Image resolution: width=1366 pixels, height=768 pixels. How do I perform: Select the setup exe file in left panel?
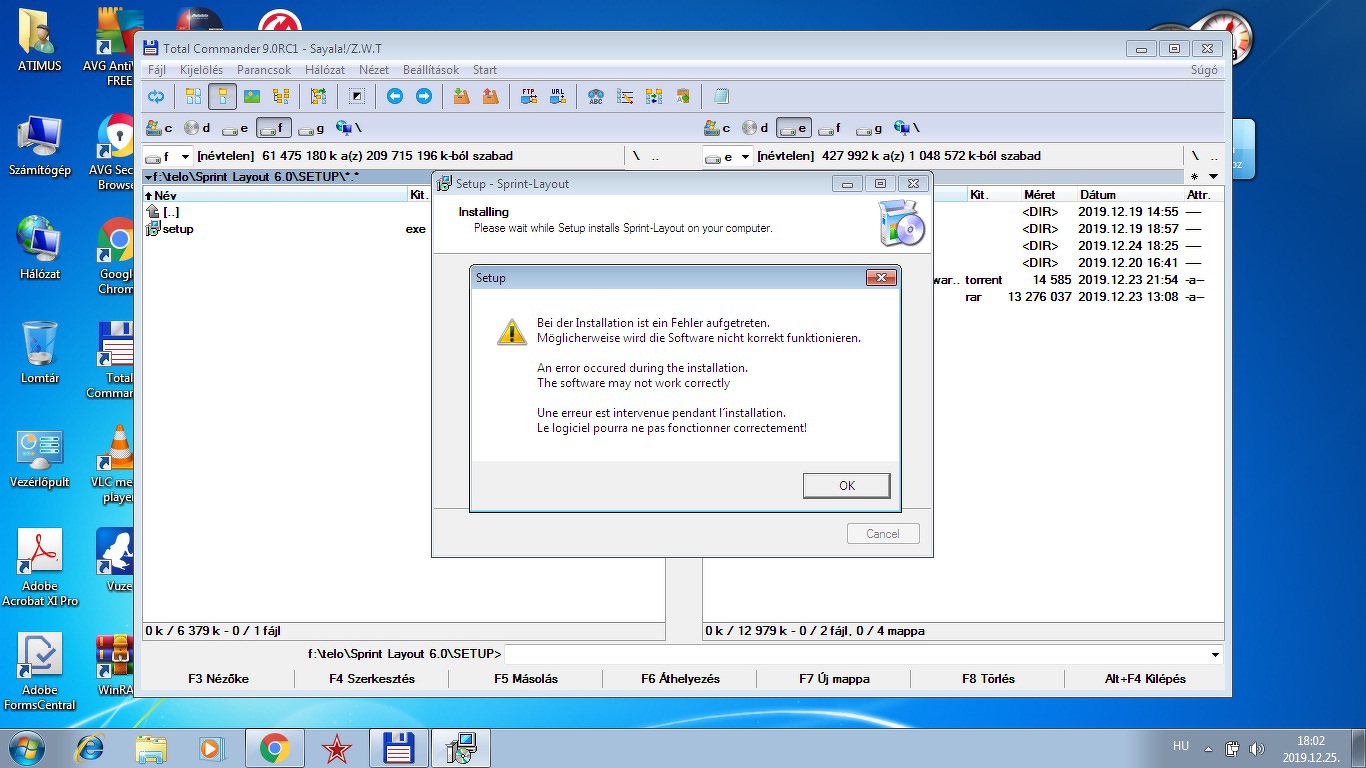(x=287, y=229)
